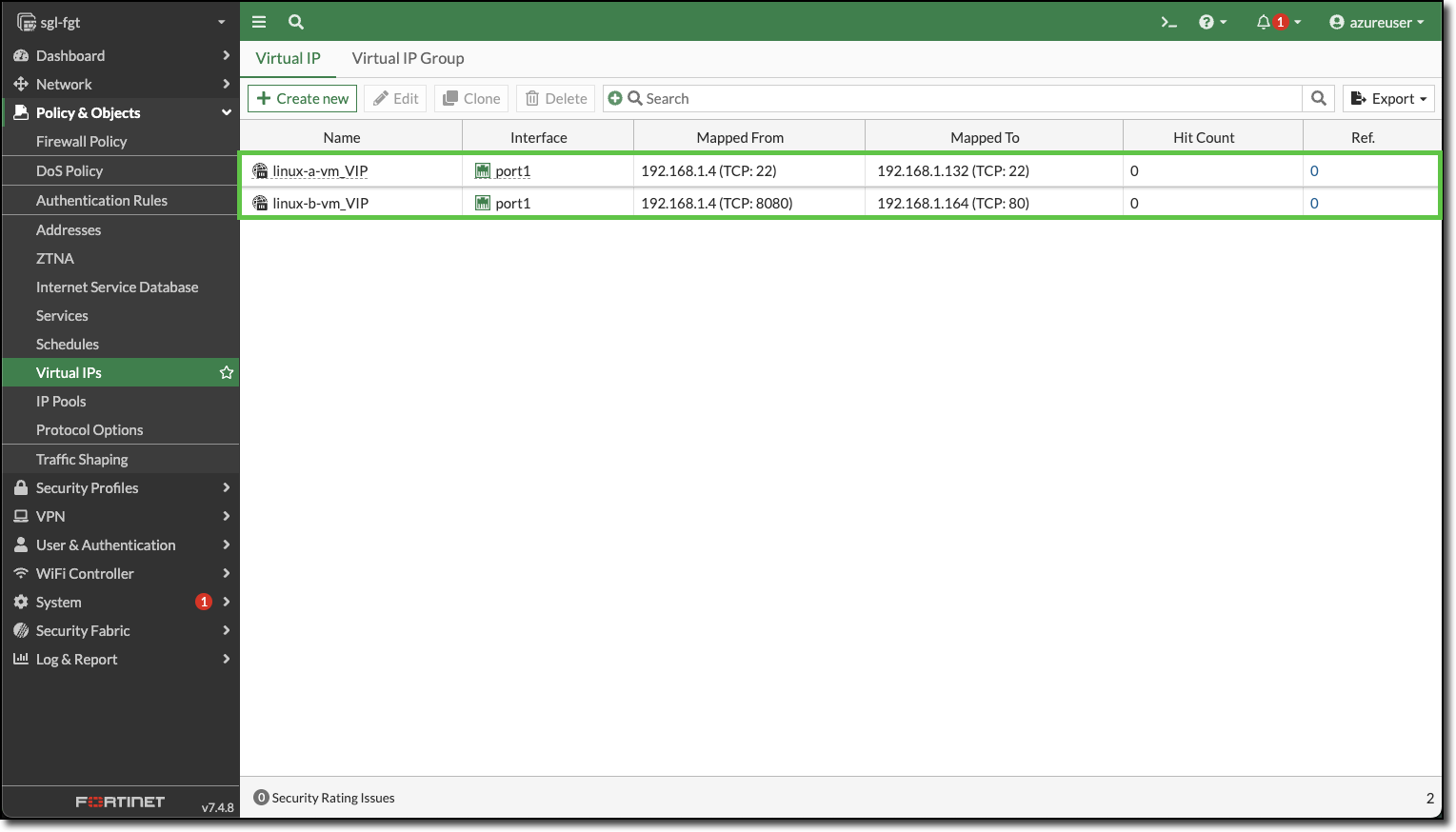This screenshot has height=832, width=1456.
Task: Click the notification bell icon
Action: pos(1266,21)
